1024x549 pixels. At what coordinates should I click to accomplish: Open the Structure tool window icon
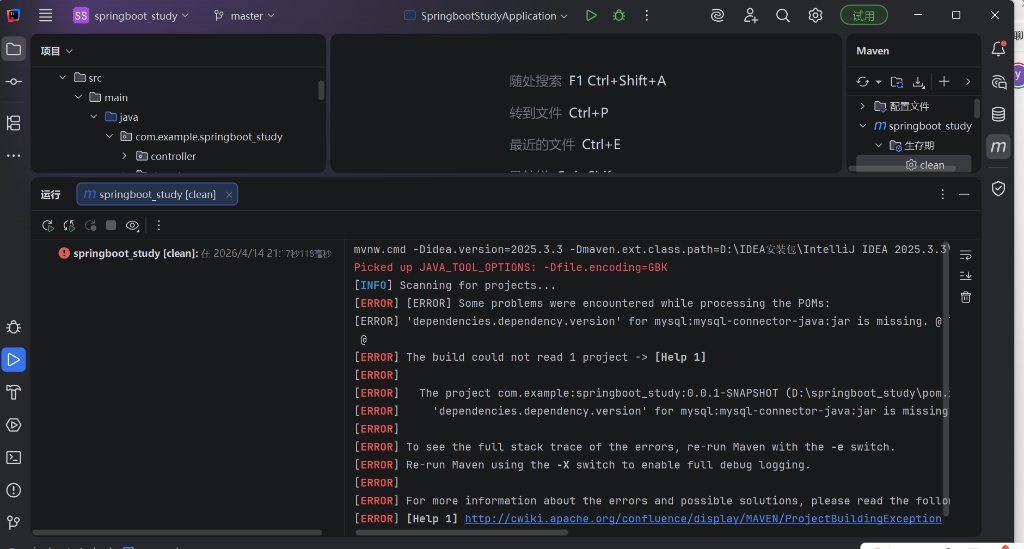point(14,123)
